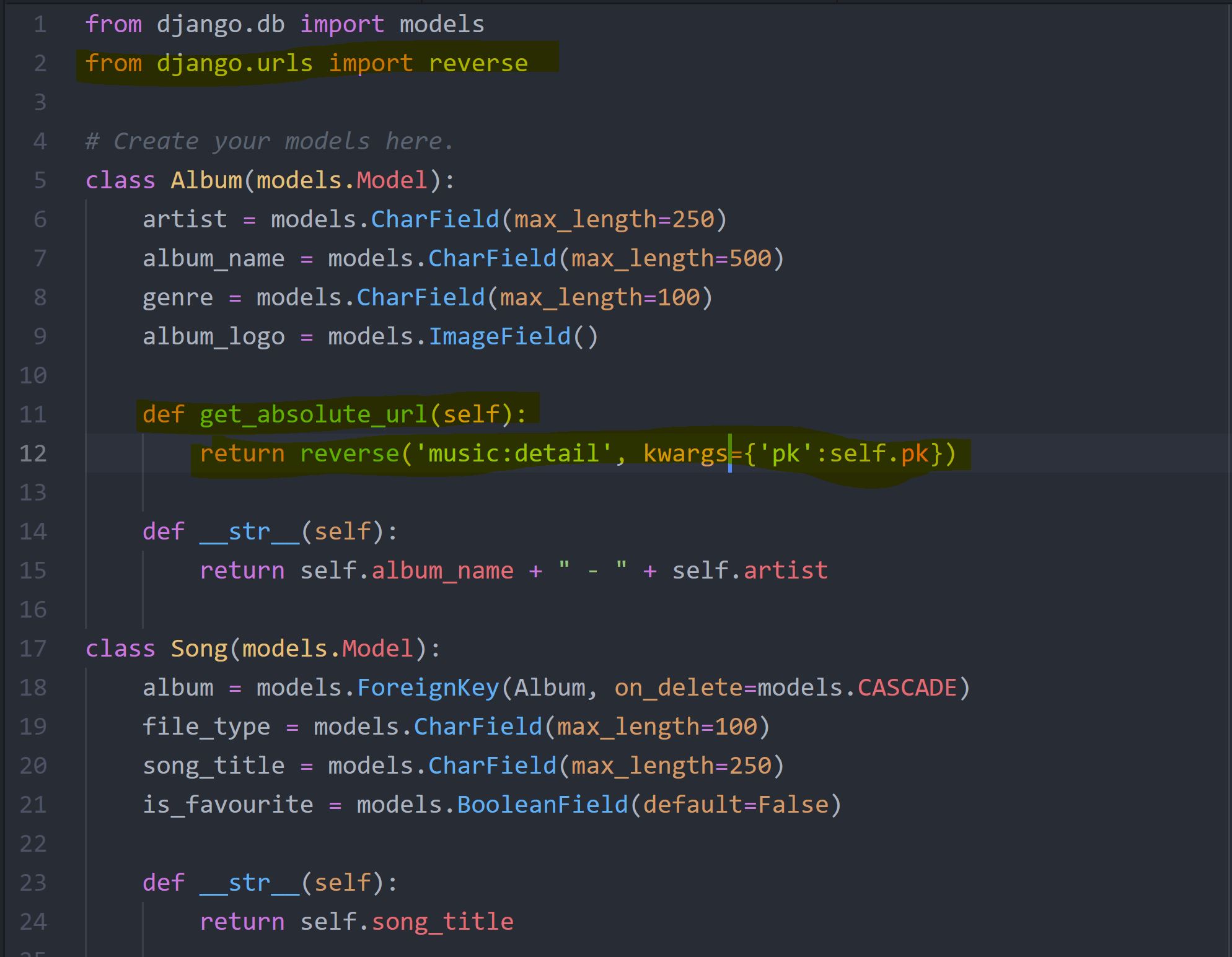Click self.song_title in the return statement
Image resolution: width=1232 pixels, height=957 pixels.
(x=407, y=922)
